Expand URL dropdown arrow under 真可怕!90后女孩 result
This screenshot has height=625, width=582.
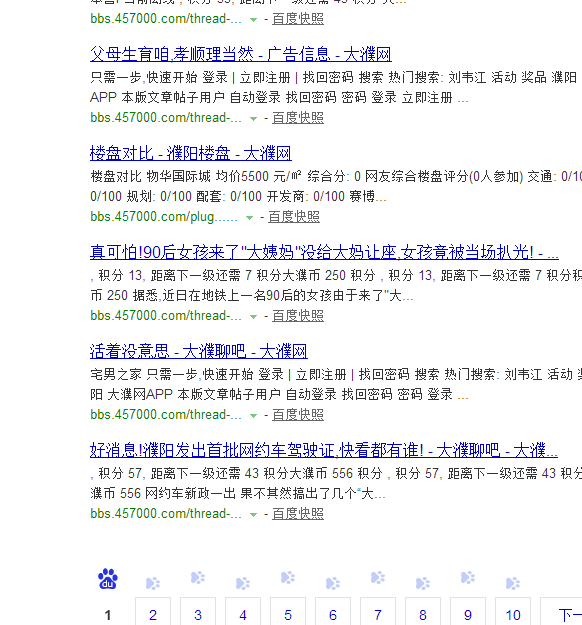point(253,316)
